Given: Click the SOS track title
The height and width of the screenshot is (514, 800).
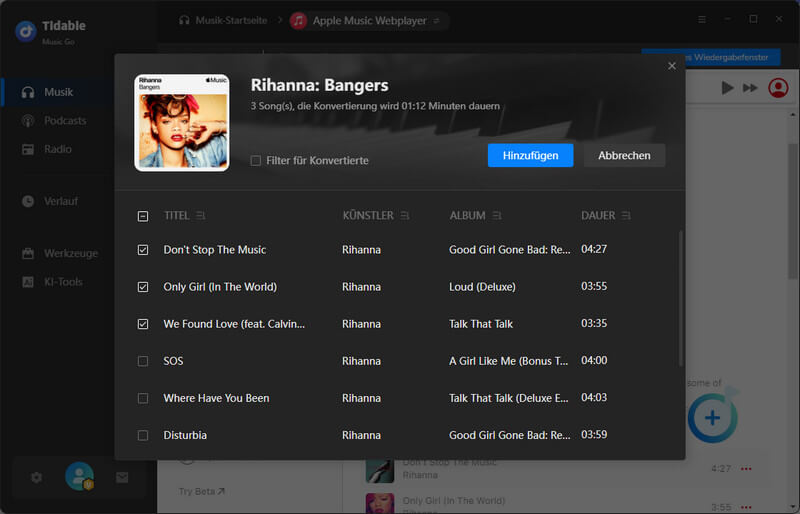Looking at the screenshot, I should point(173,361).
